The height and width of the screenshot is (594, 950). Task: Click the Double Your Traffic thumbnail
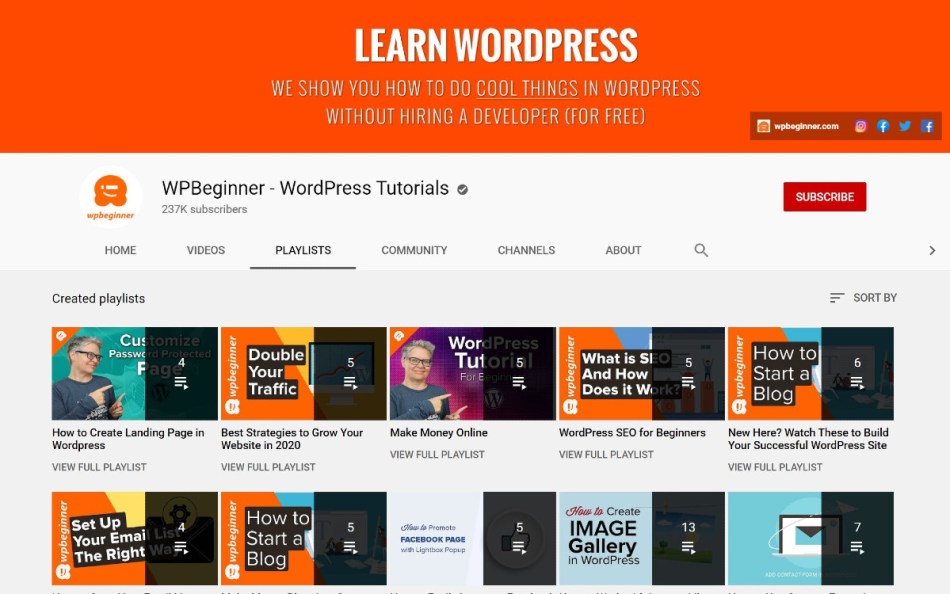pyautogui.click(x=304, y=373)
